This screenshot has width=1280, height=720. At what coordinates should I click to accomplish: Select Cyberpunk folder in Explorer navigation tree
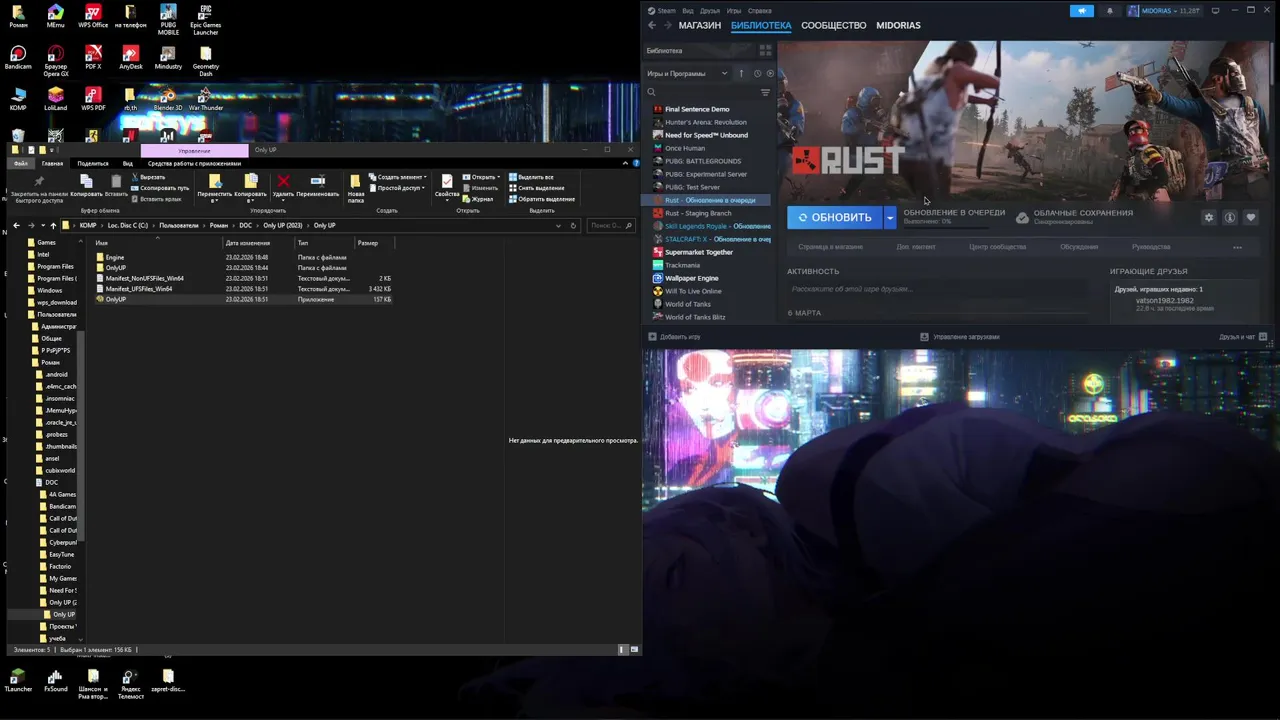tap(58, 542)
